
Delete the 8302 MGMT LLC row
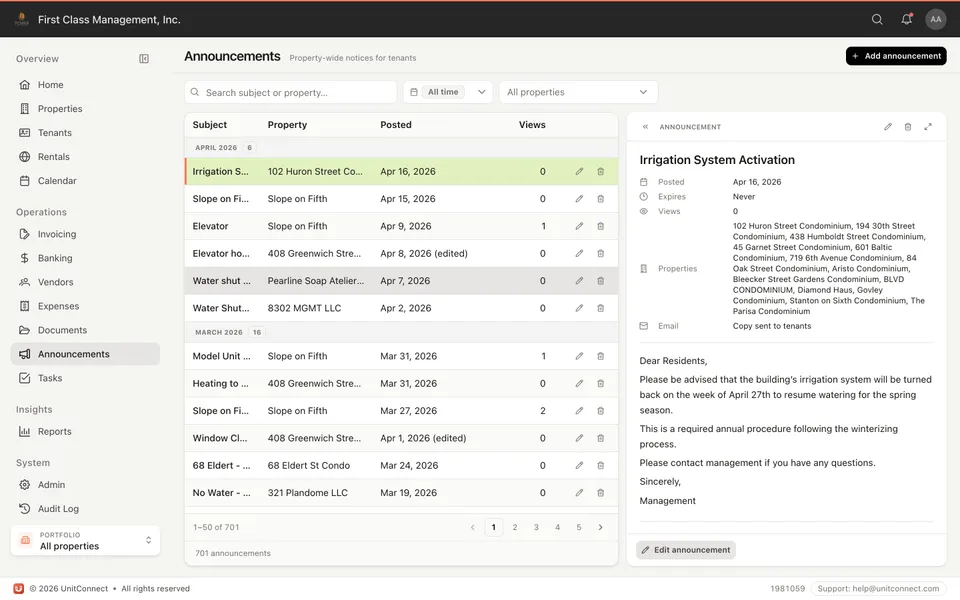point(601,308)
